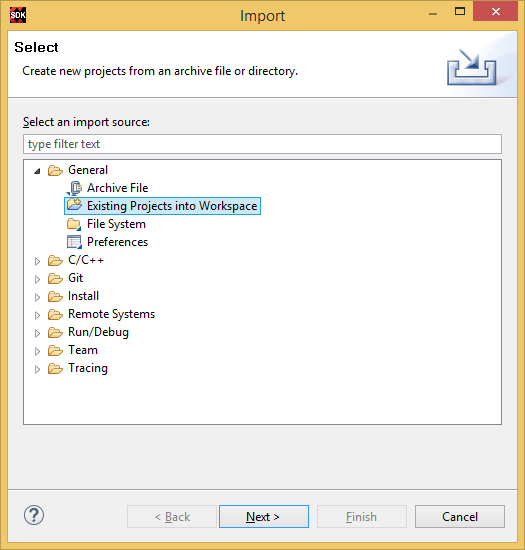This screenshot has height=550, width=525.
Task: Collapse the General tree node
Action: tap(37, 171)
